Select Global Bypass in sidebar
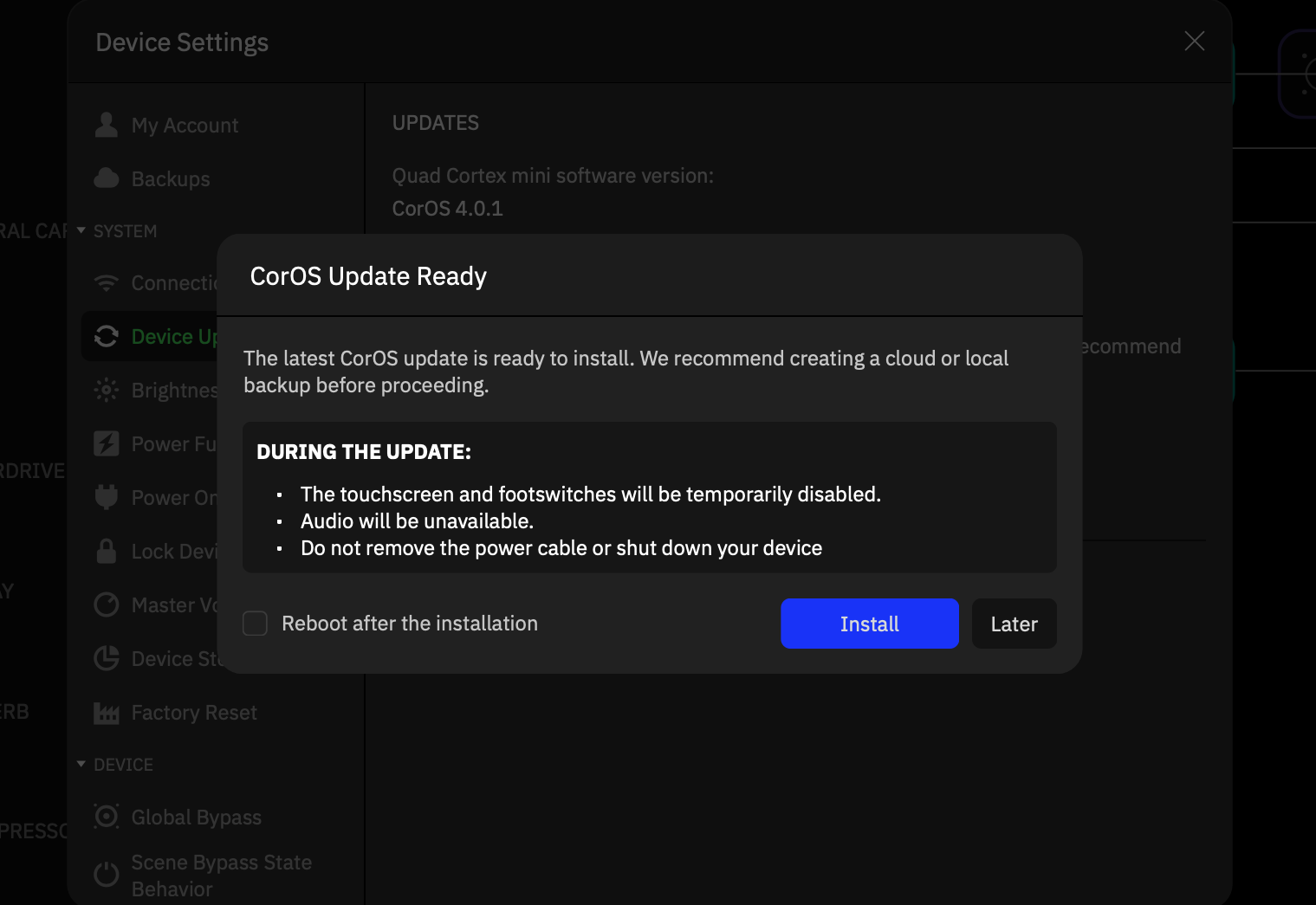This screenshot has height=905, width=1316. pyautogui.click(x=196, y=818)
